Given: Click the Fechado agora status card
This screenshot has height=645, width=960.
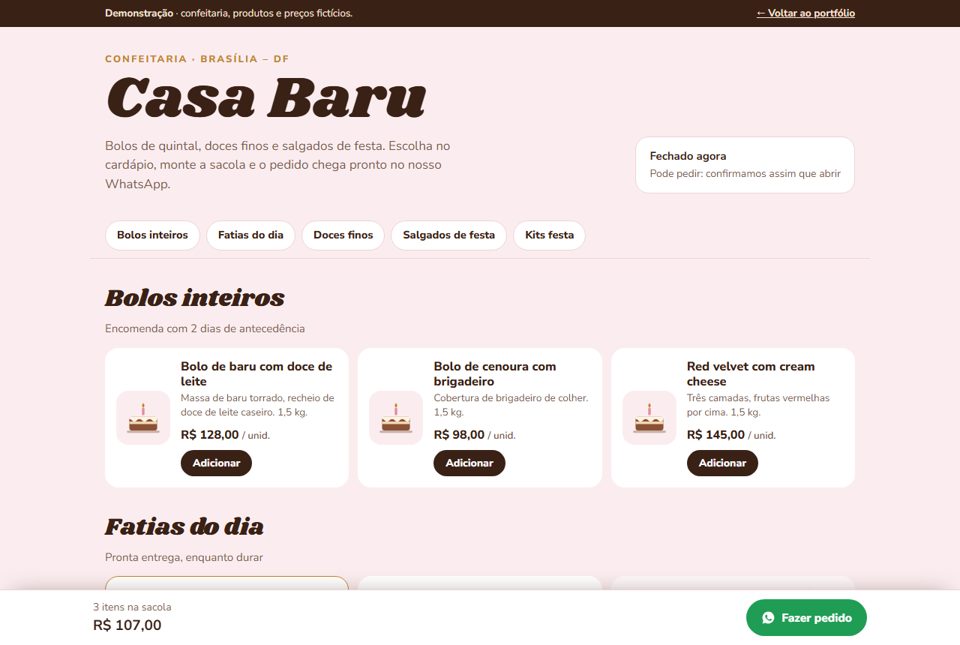Looking at the screenshot, I should [x=744, y=165].
